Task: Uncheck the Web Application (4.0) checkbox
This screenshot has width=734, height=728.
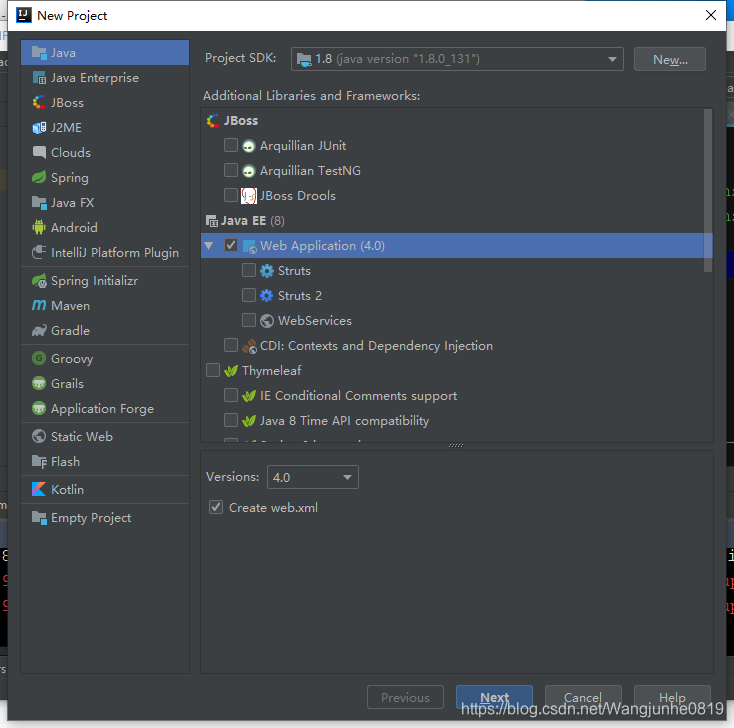Action: click(231, 245)
